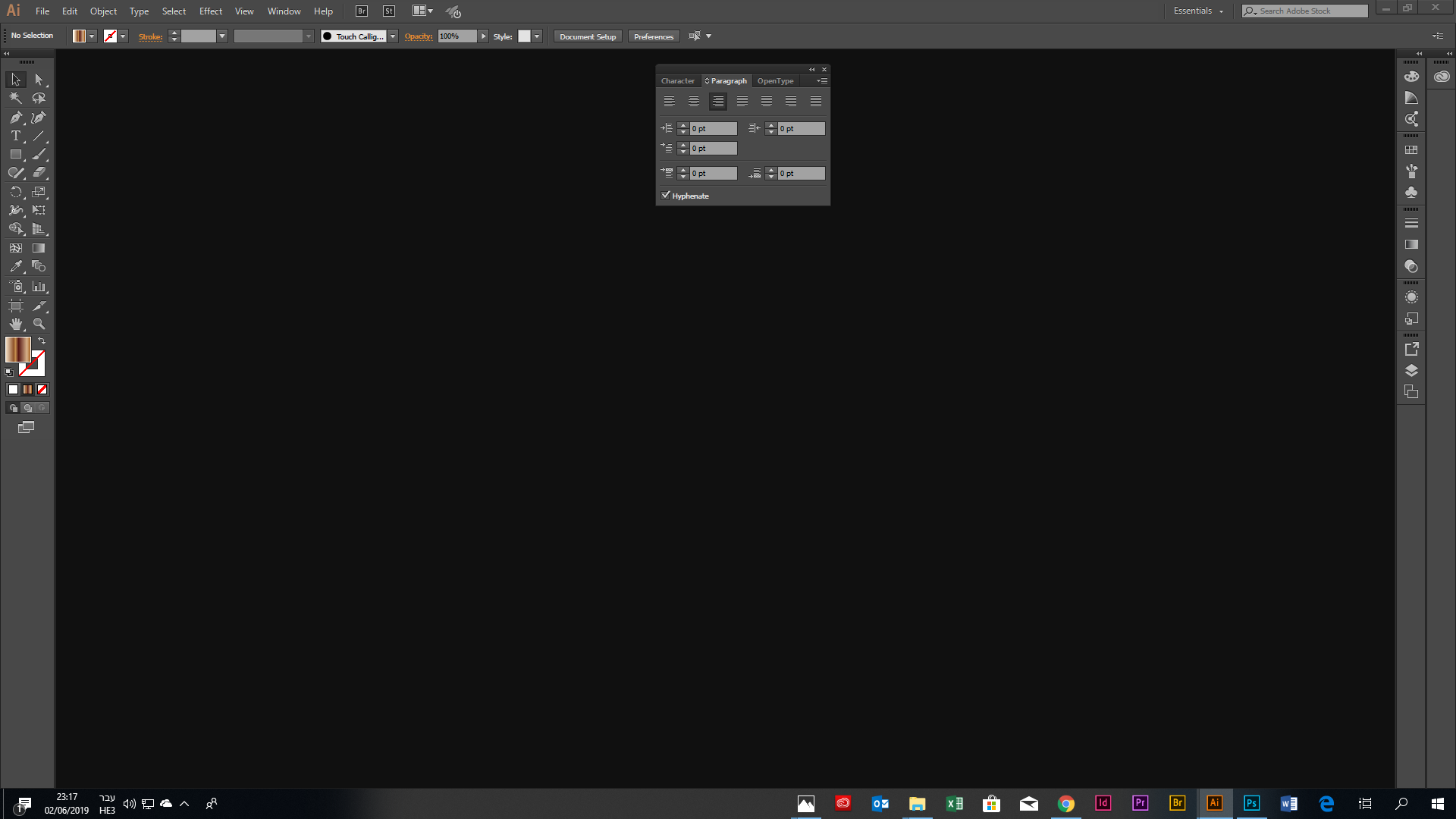Viewport: 1456px width, 819px height.
Task: Uncheck the Hyphenate checkbox
Action: point(667,195)
